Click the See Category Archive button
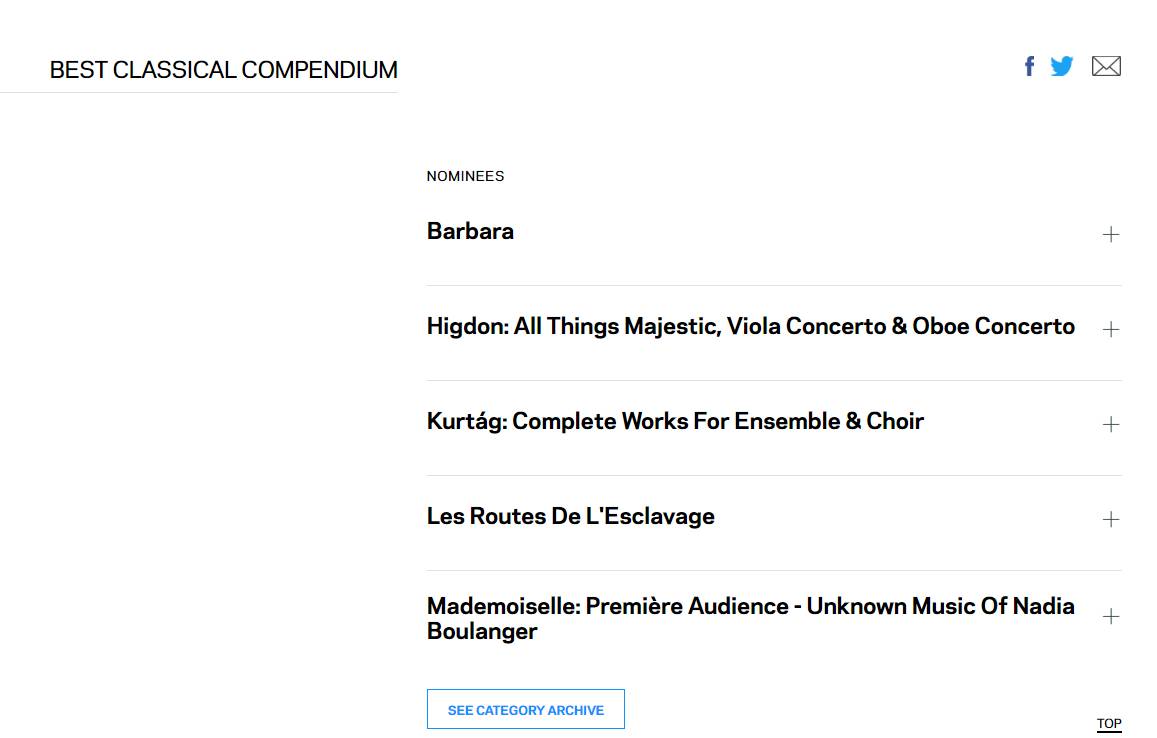This screenshot has width=1157, height=738. point(525,709)
